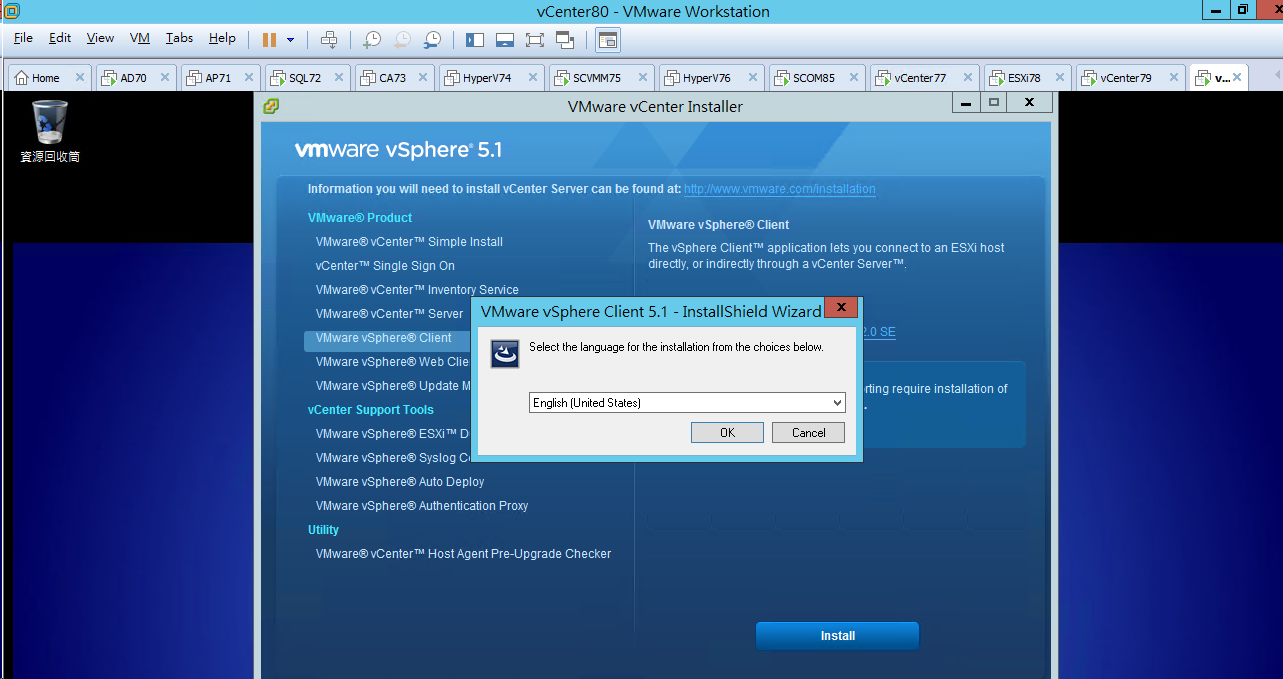
Task: Switch to the Home tab
Action: tap(45, 78)
